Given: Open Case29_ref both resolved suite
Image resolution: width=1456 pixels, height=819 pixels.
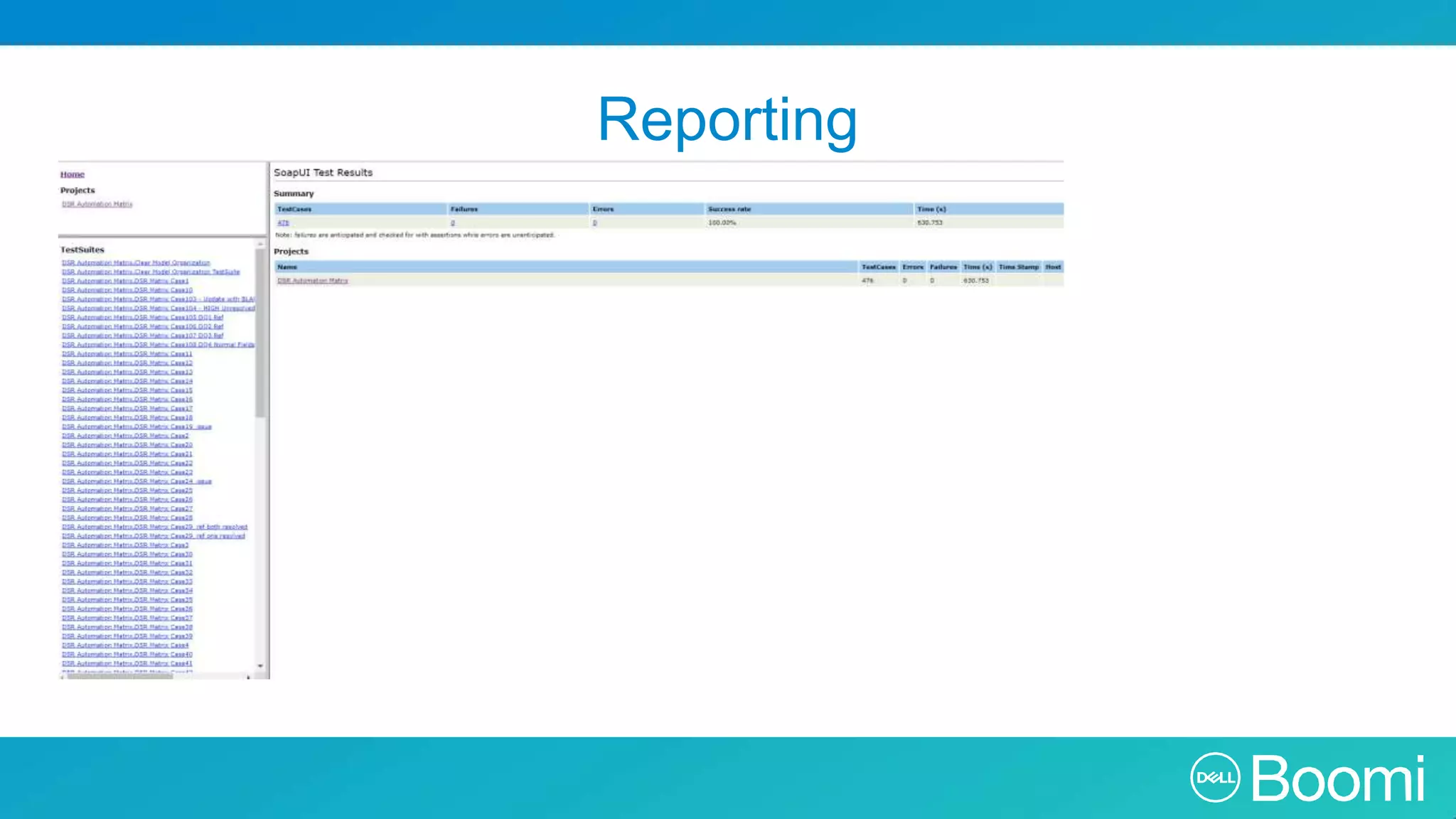Looking at the screenshot, I should coord(154,527).
